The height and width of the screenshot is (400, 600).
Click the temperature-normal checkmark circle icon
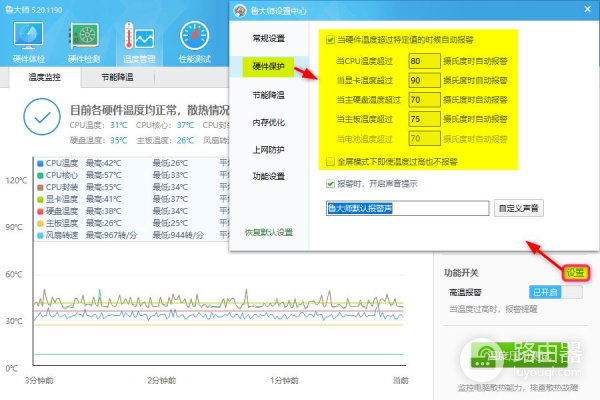42,117
